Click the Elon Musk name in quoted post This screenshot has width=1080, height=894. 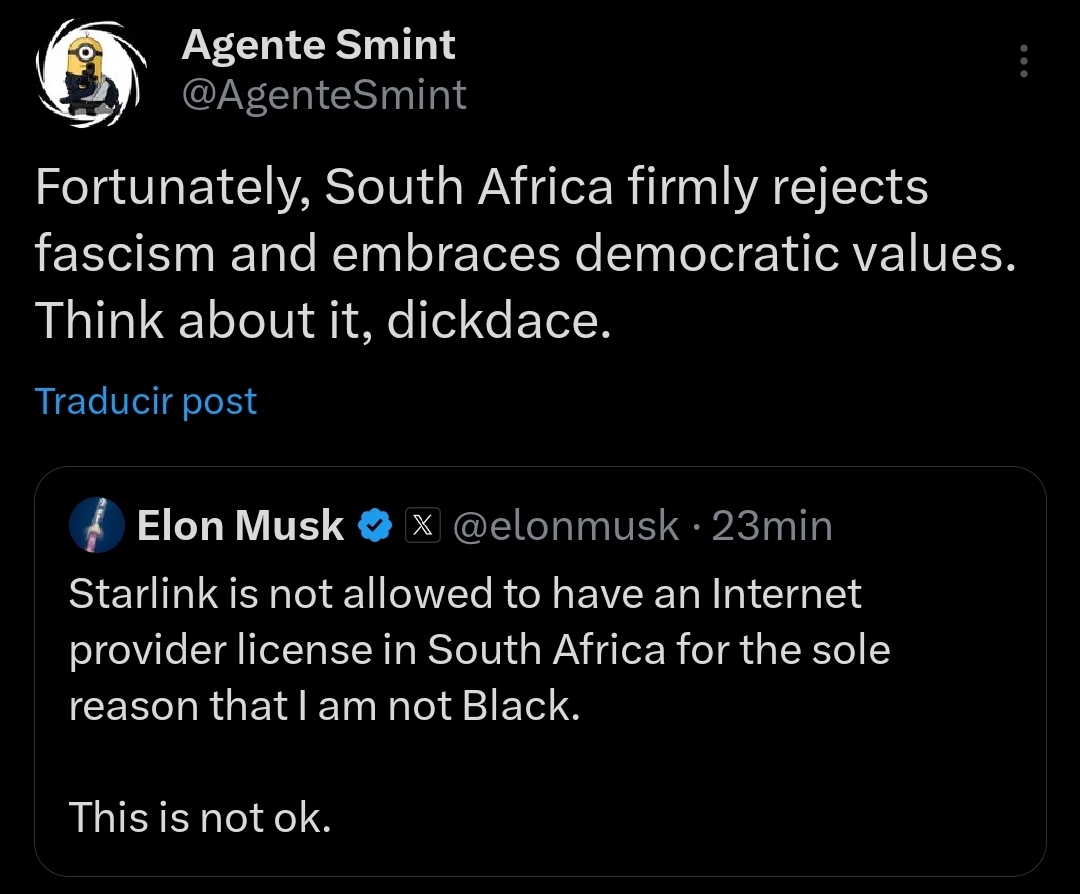[240, 525]
